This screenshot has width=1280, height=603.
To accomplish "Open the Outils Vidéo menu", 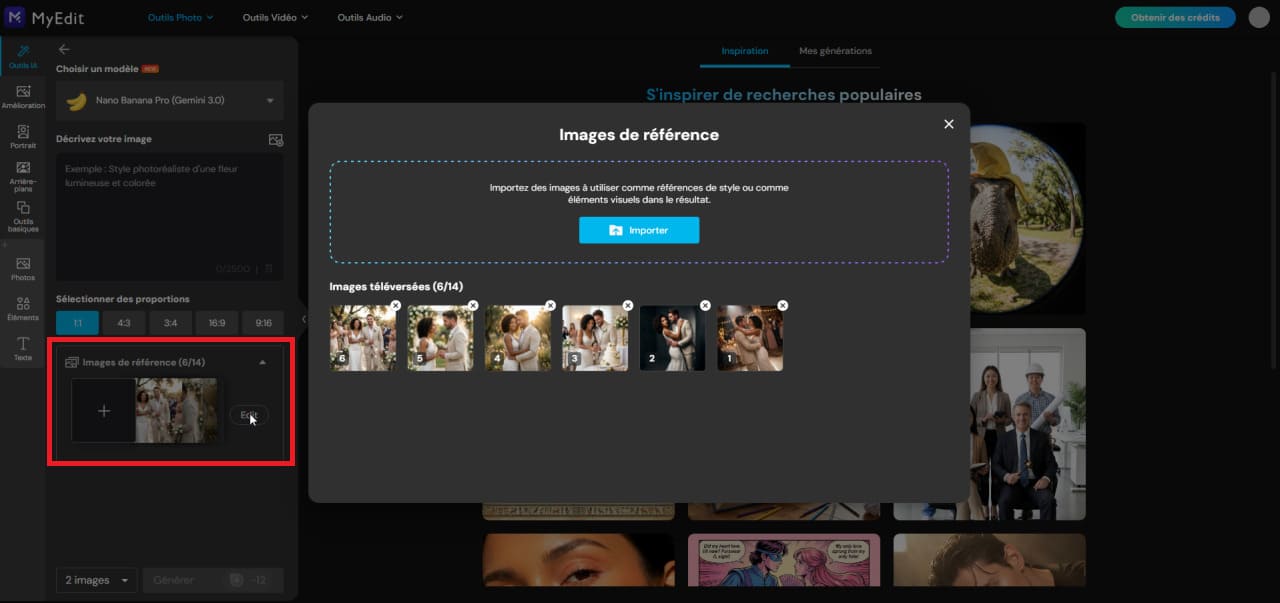I will tap(273, 17).
